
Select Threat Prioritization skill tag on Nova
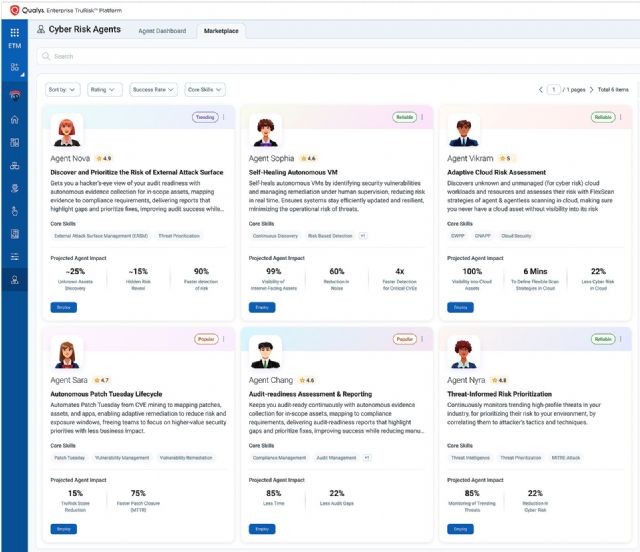tap(179, 236)
